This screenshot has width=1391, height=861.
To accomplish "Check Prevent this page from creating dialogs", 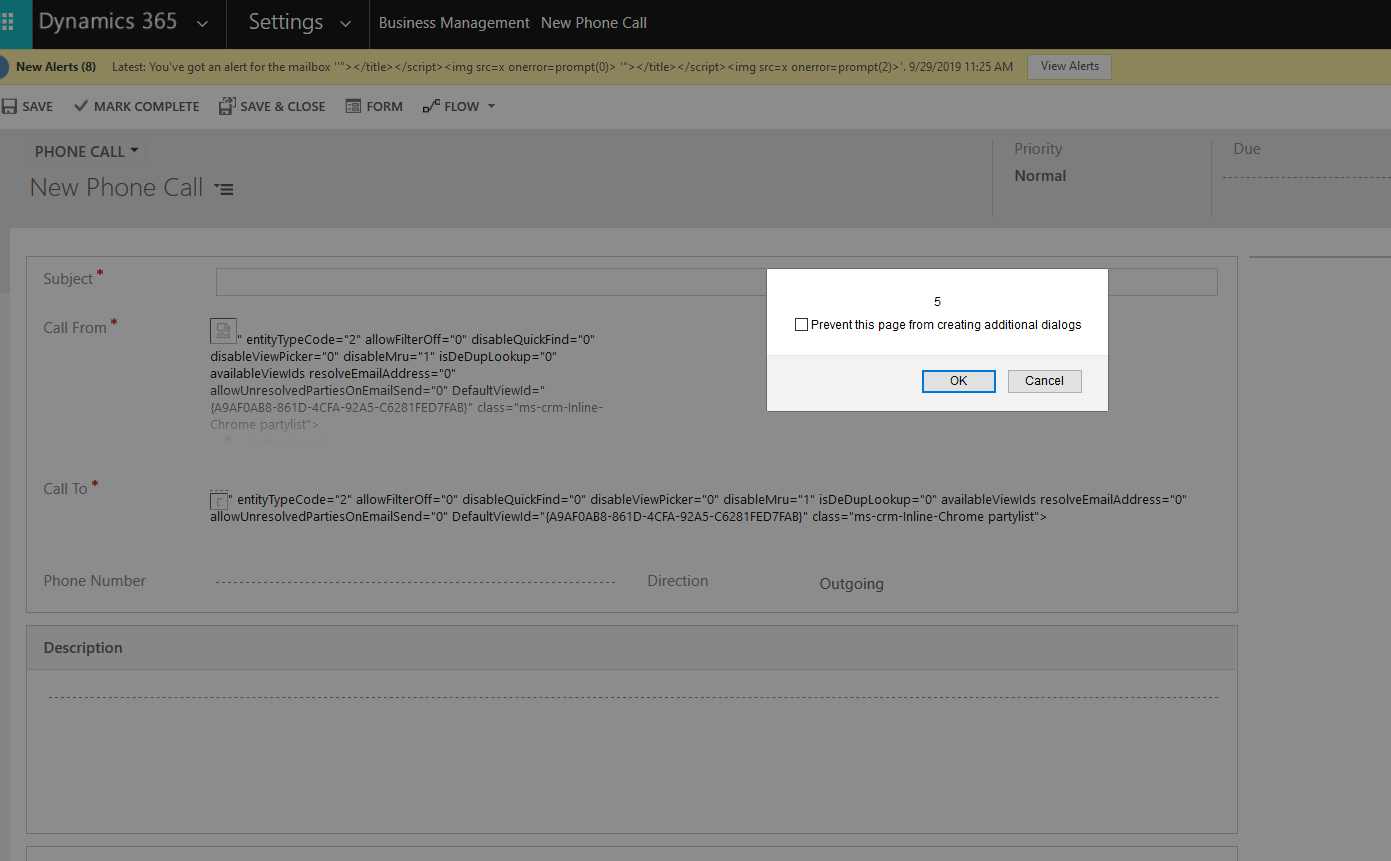I will tap(801, 325).
